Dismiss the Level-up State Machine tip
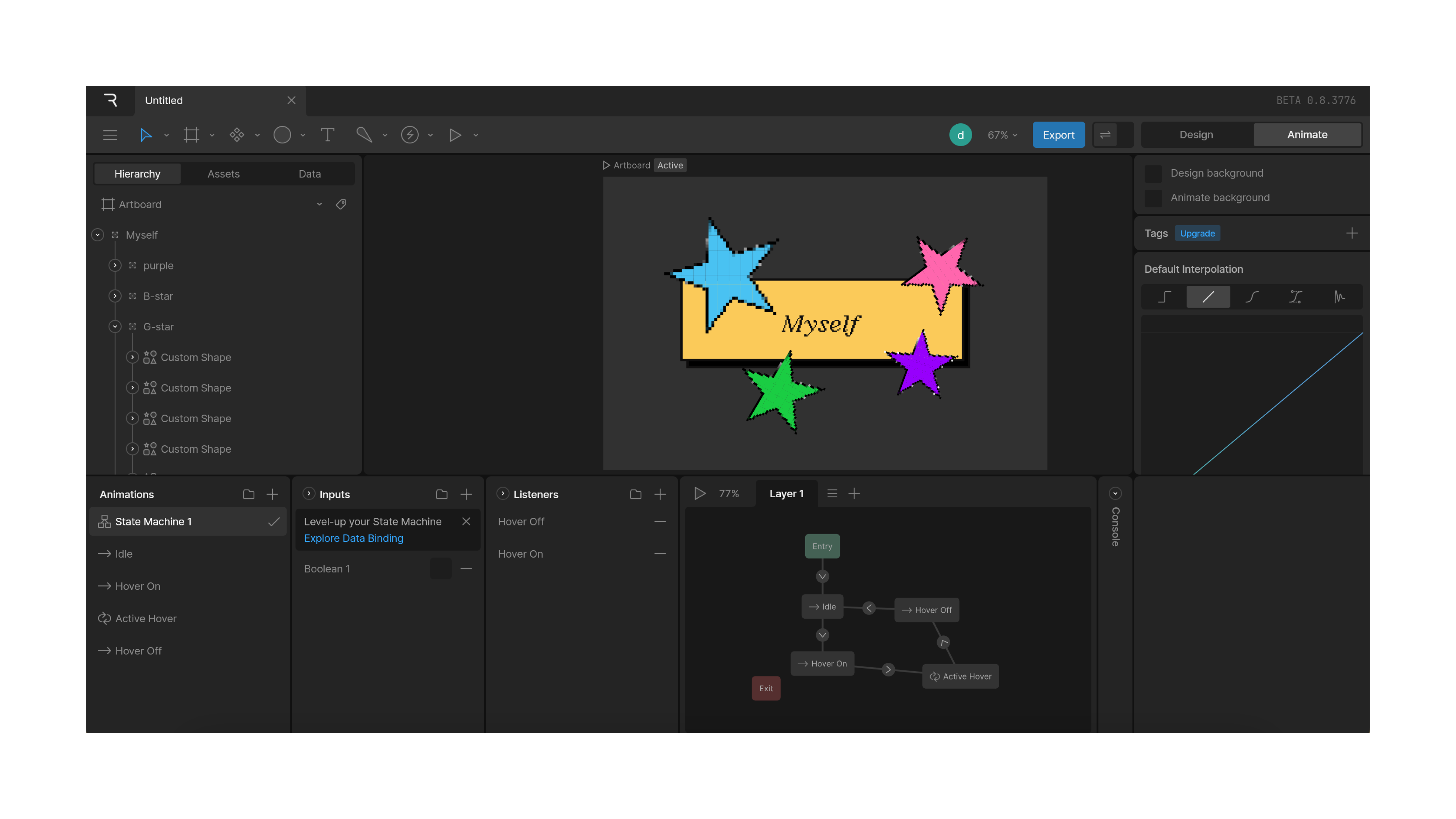Viewport: 1456px width, 819px height. (466, 521)
